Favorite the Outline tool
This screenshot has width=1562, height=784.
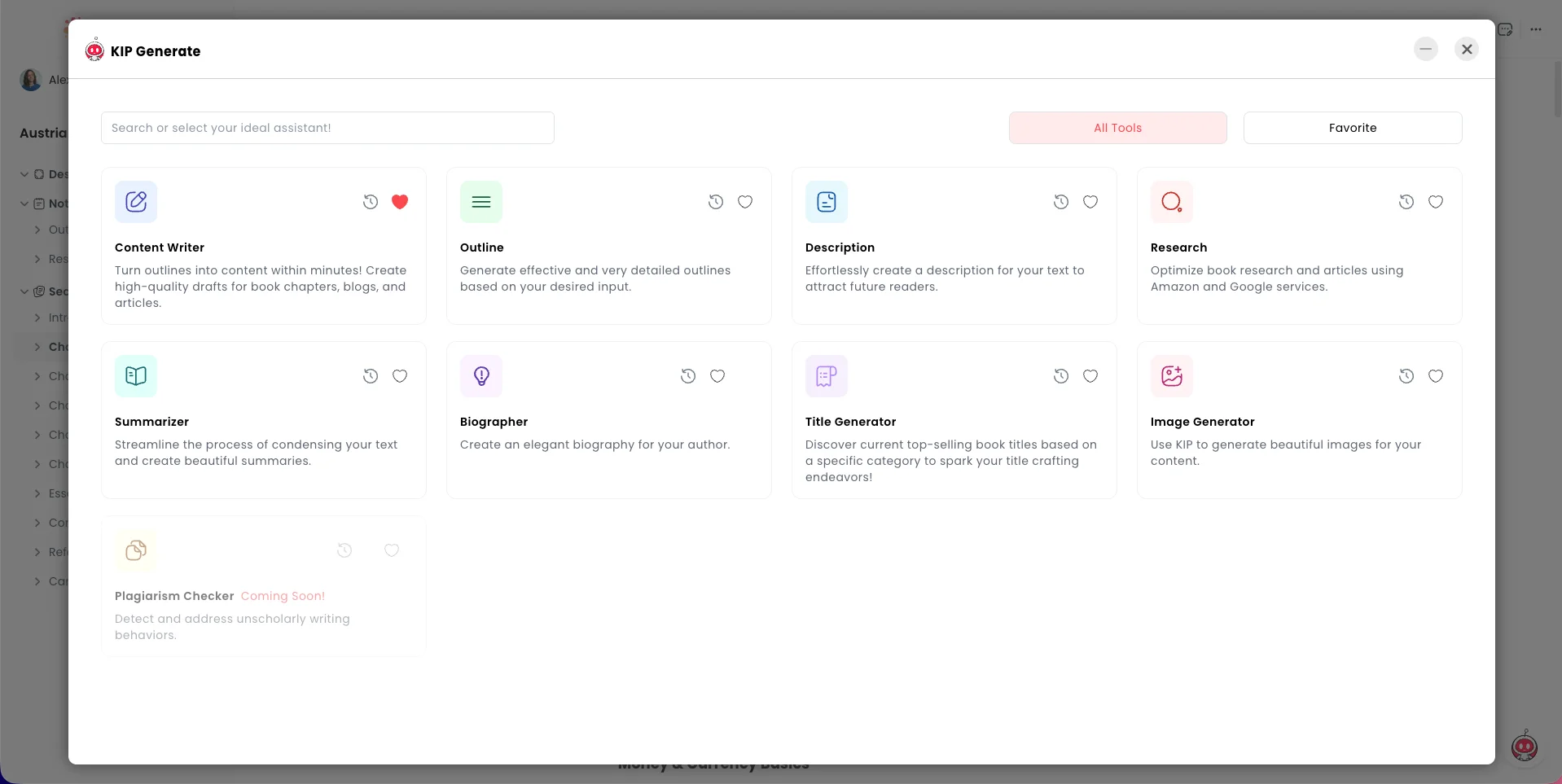745,202
